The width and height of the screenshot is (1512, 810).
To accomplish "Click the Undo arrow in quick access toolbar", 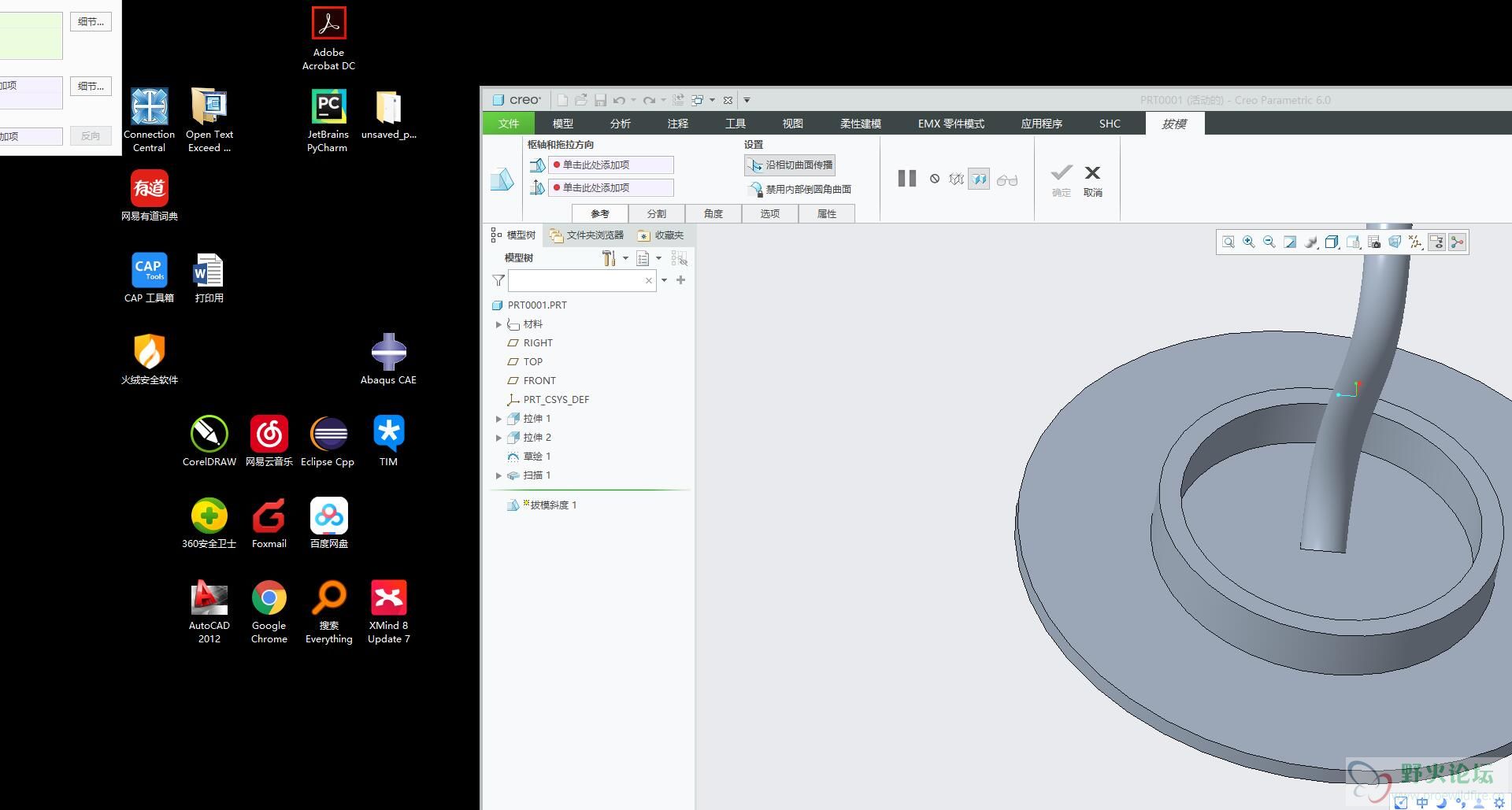I will (x=620, y=100).
